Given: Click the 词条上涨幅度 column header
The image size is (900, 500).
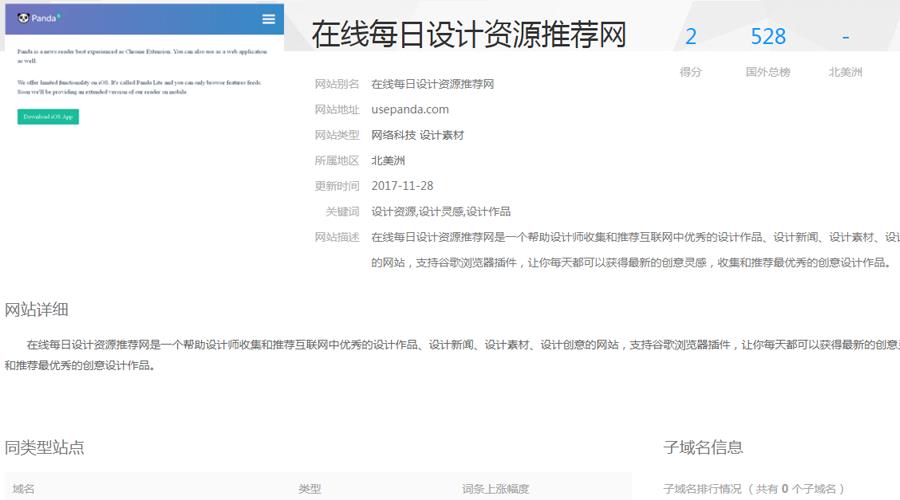Looking at the screenshot, I should pyautogui.click(x=495, y=489).
